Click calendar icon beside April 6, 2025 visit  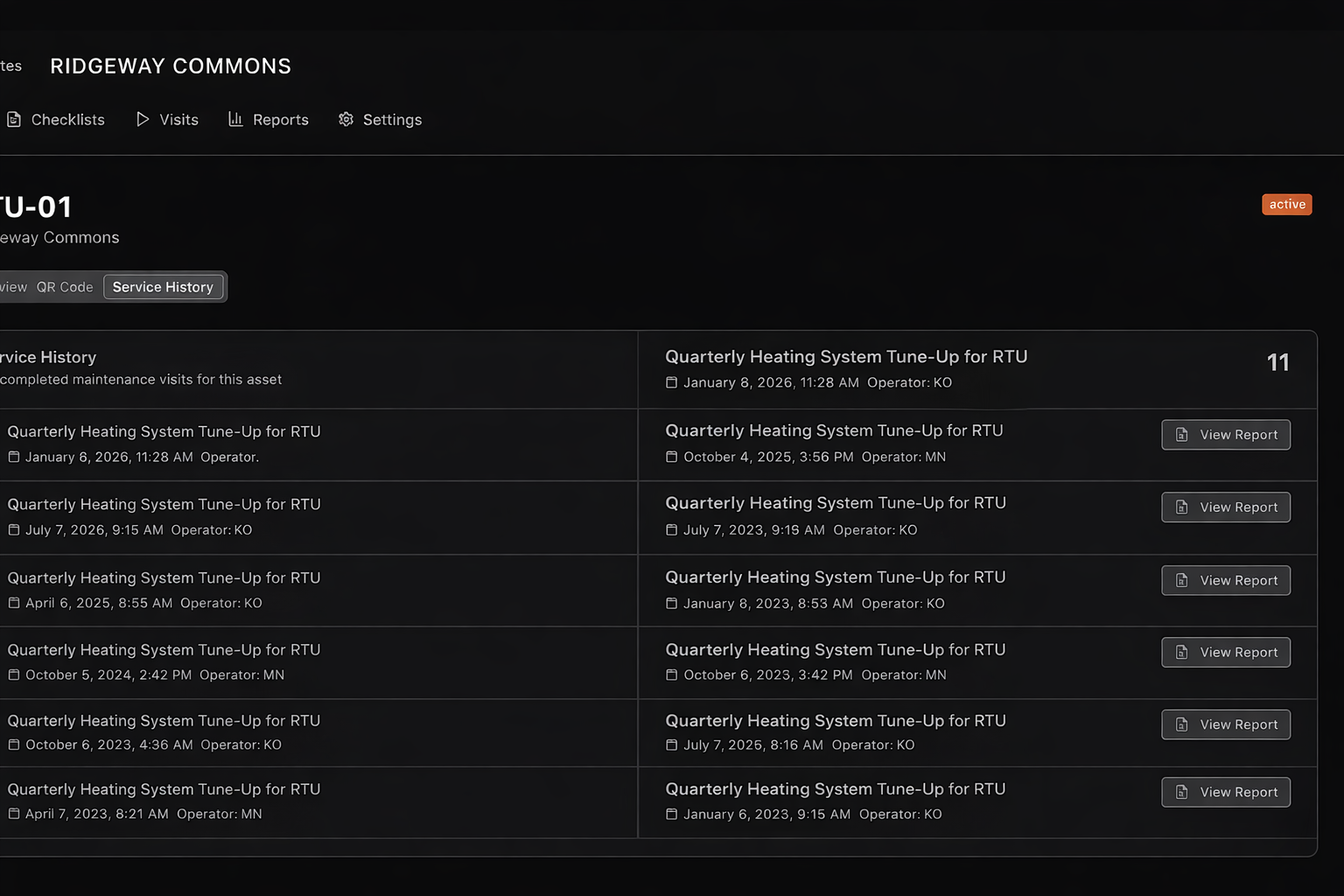pyautogui.click(x=14, y=603)
